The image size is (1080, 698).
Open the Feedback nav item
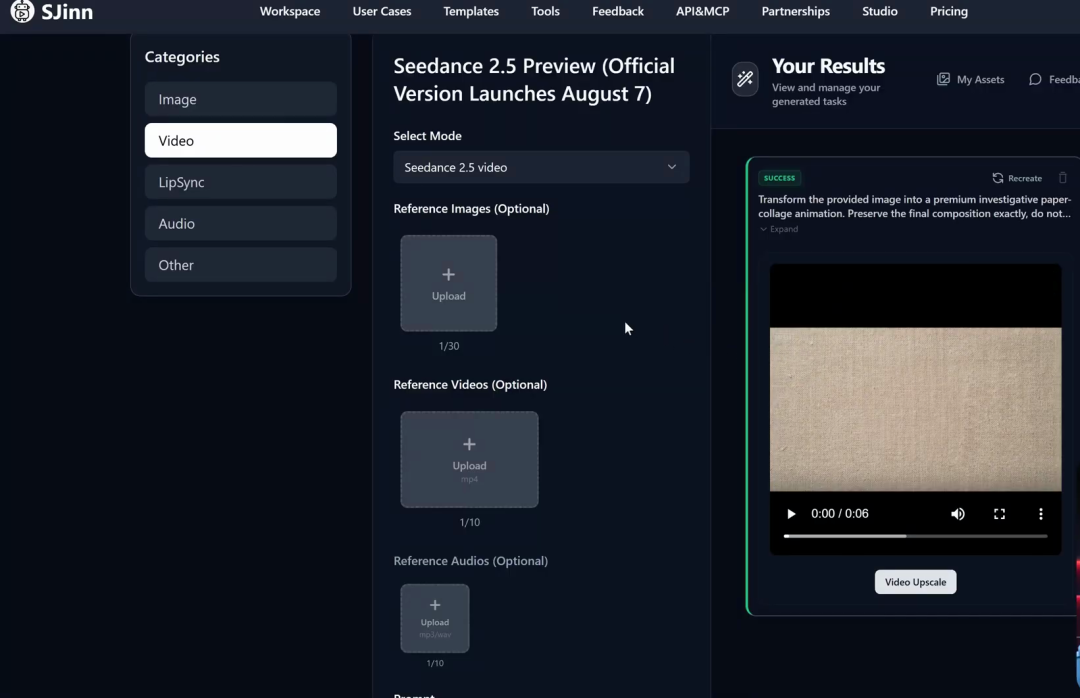[618, 11]
